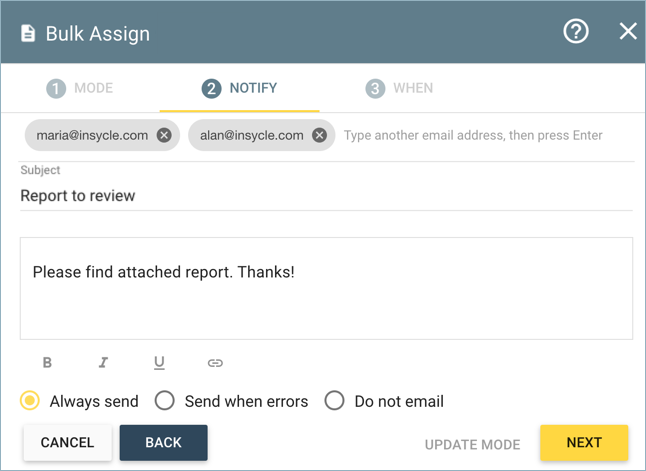Viewport: 646px width, 471px height.
Task: Toggle italic formatting
Action: click(x=103, y=362)
